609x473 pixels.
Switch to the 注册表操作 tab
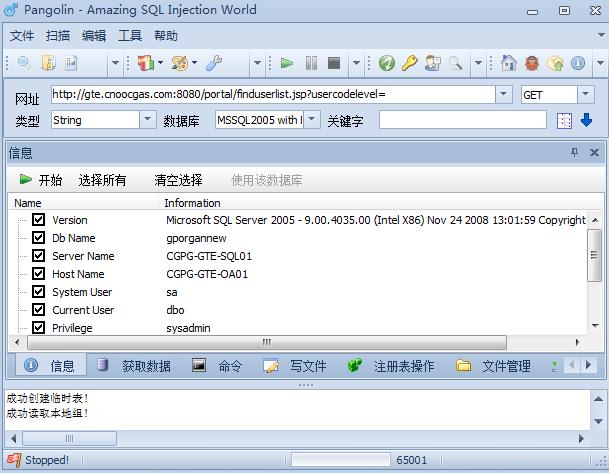391,365
